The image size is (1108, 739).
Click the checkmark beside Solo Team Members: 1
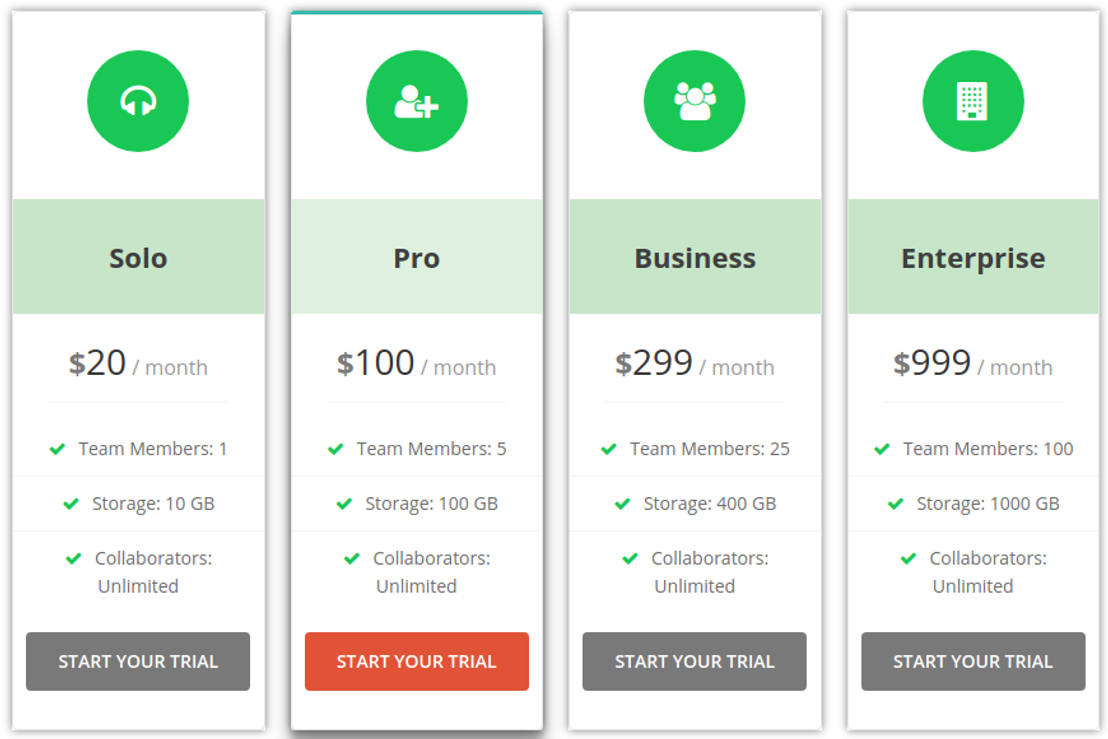58,449
